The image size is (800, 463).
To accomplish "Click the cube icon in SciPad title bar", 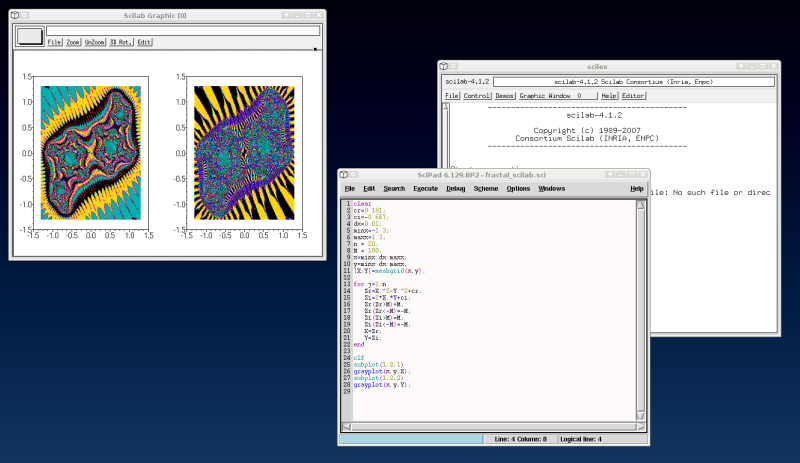I will [x=344, y=175].
